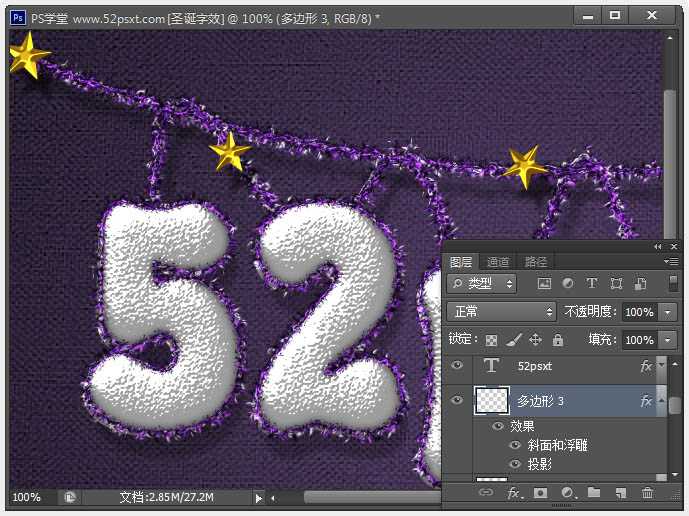
Task: Click the pixel layer filter icon
Action: pos(544,283)
